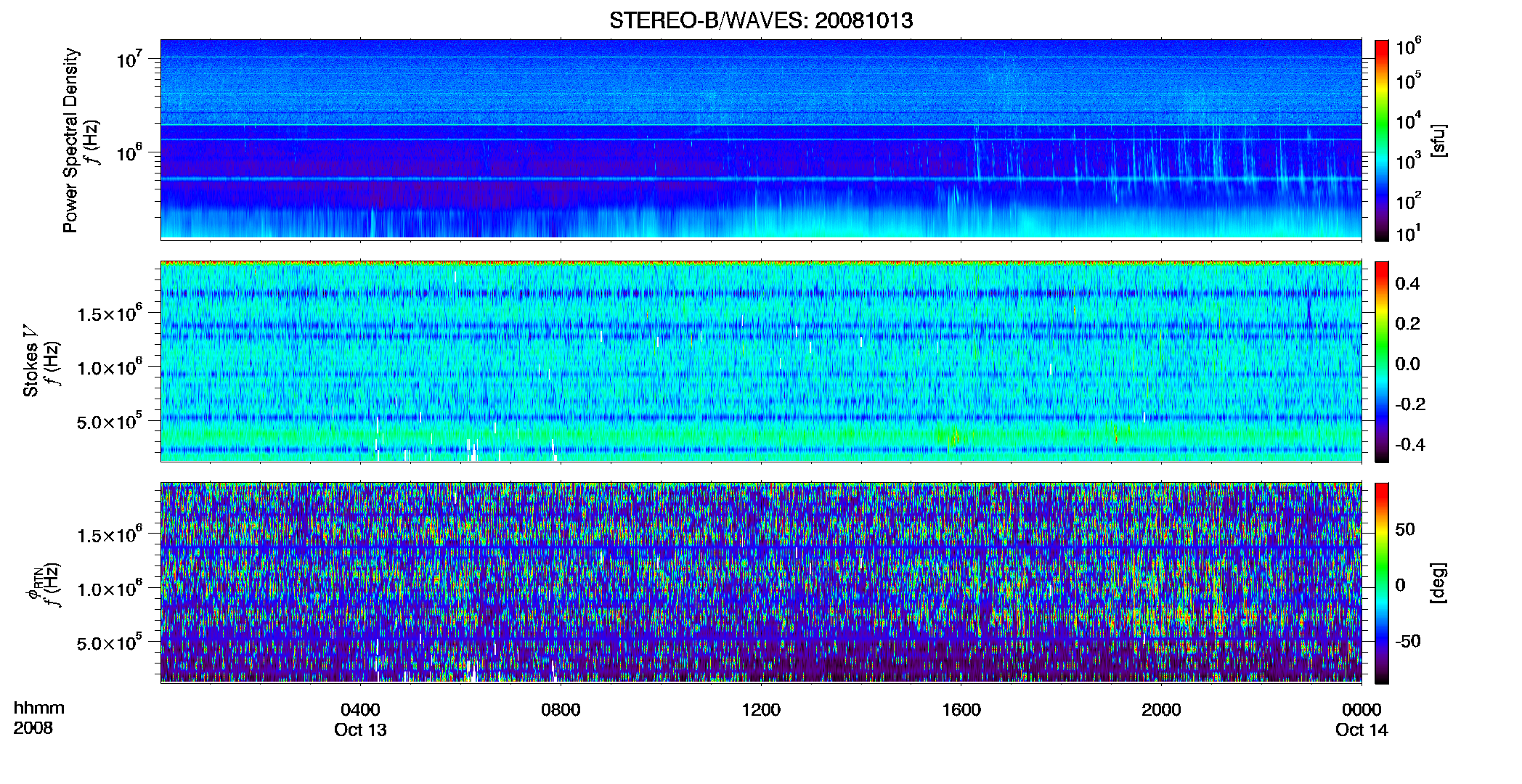Click the Stokes V color bar

point(1382,362)
